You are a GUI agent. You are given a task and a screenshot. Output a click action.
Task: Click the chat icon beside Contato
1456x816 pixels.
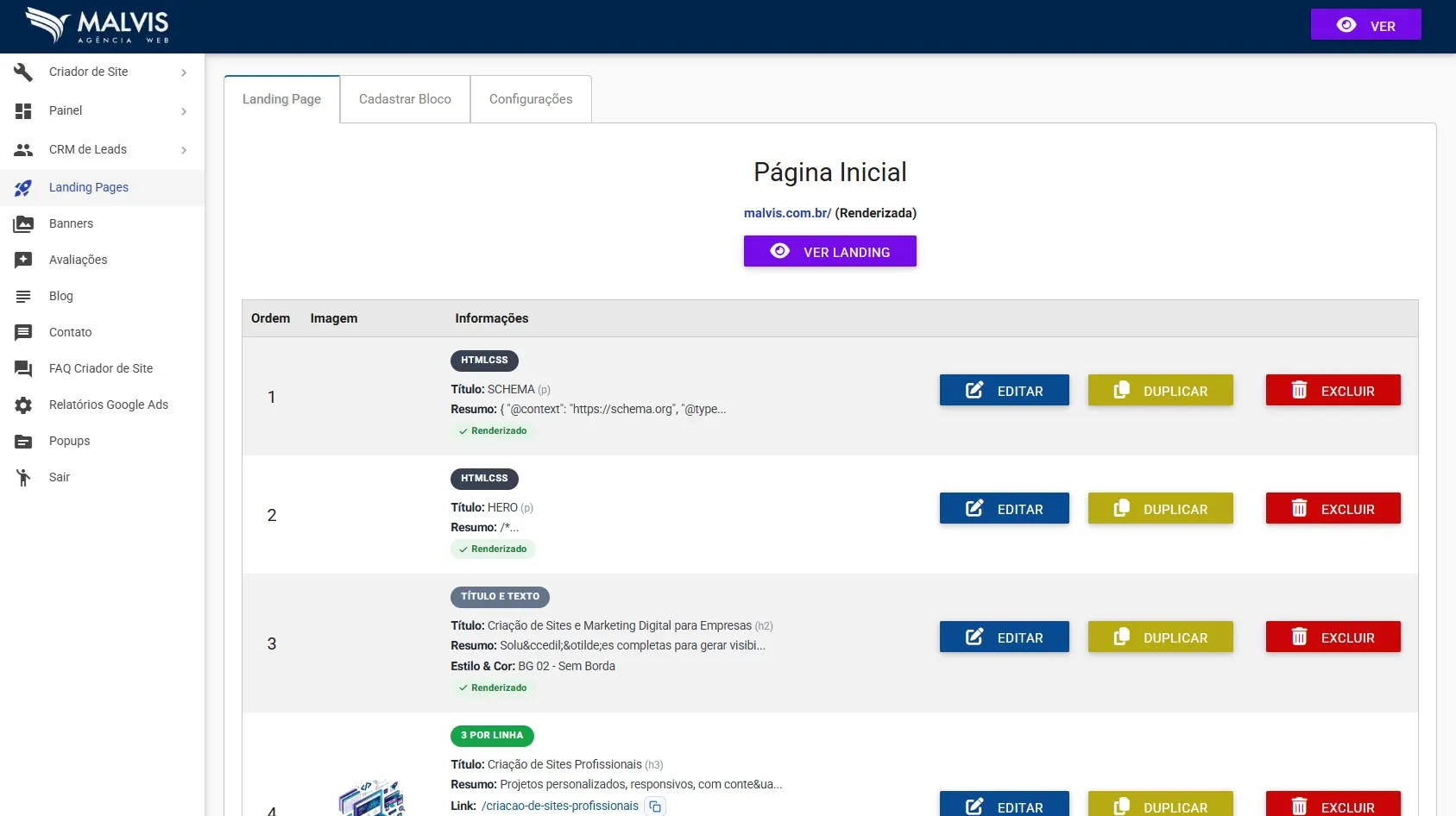tap(23, 333)
